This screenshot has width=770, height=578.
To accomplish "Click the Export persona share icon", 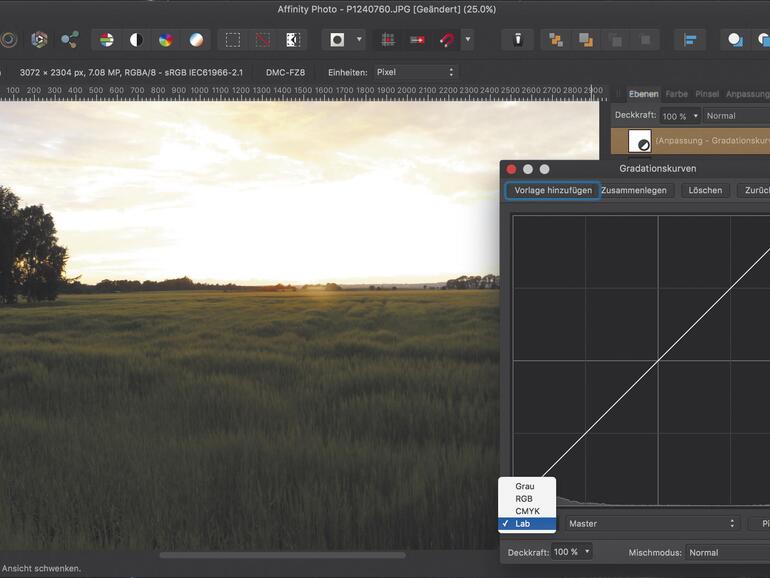I will tap(69, 40).
